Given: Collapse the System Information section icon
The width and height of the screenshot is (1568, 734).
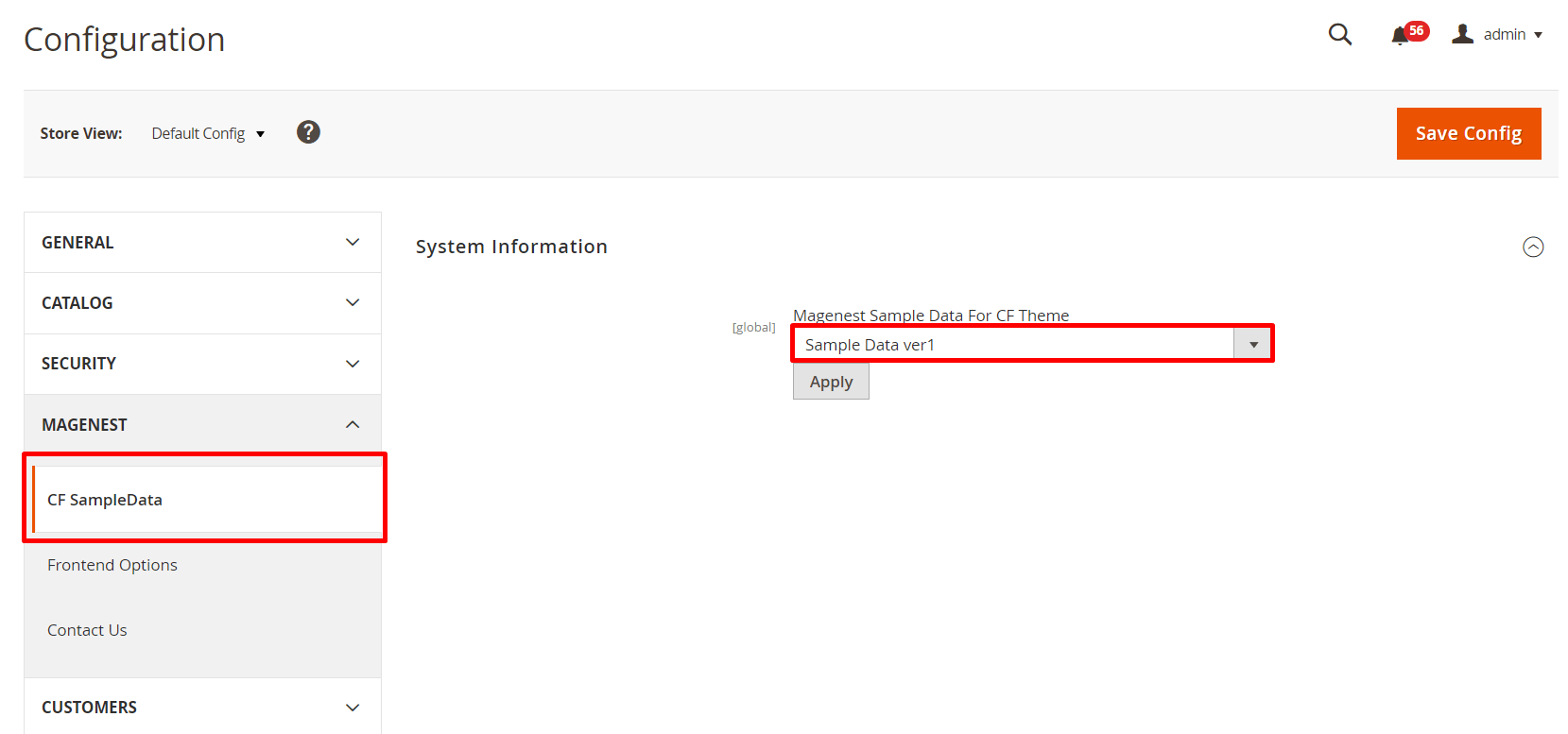Looking at the screenshot, I should click(1533, 247).
